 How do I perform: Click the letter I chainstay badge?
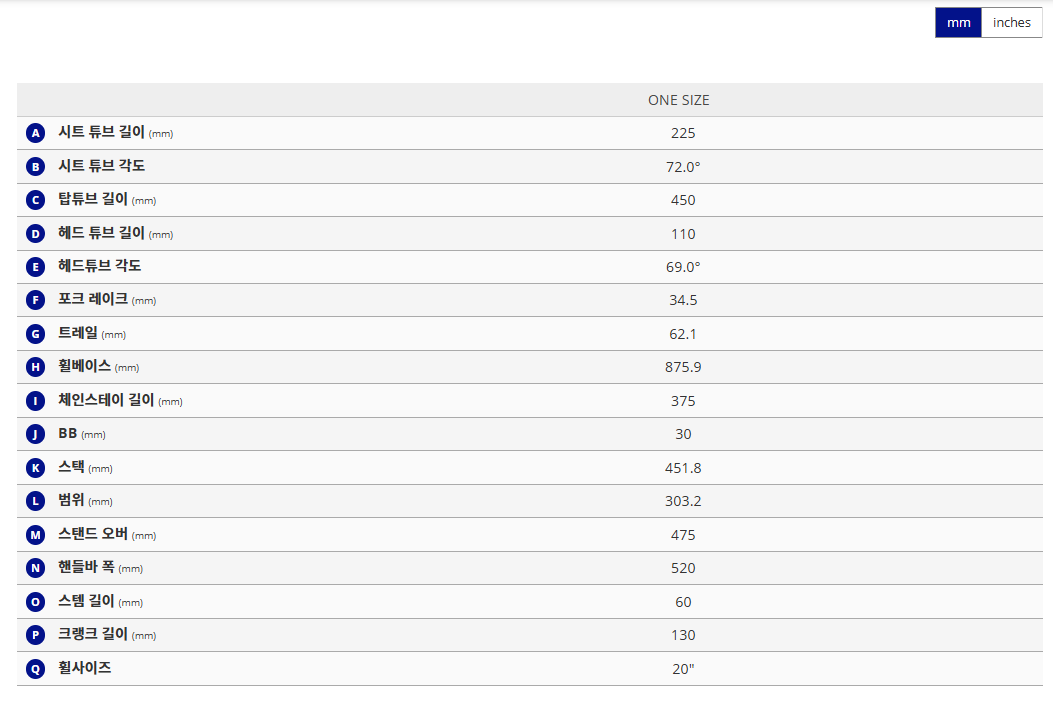(x=36, y=401)
